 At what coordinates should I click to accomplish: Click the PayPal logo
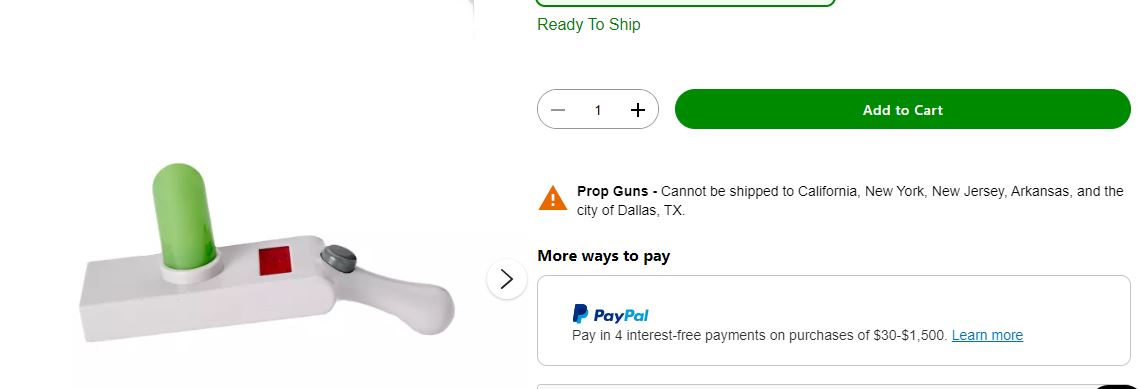pyautogui.click(x=610, y=314)
